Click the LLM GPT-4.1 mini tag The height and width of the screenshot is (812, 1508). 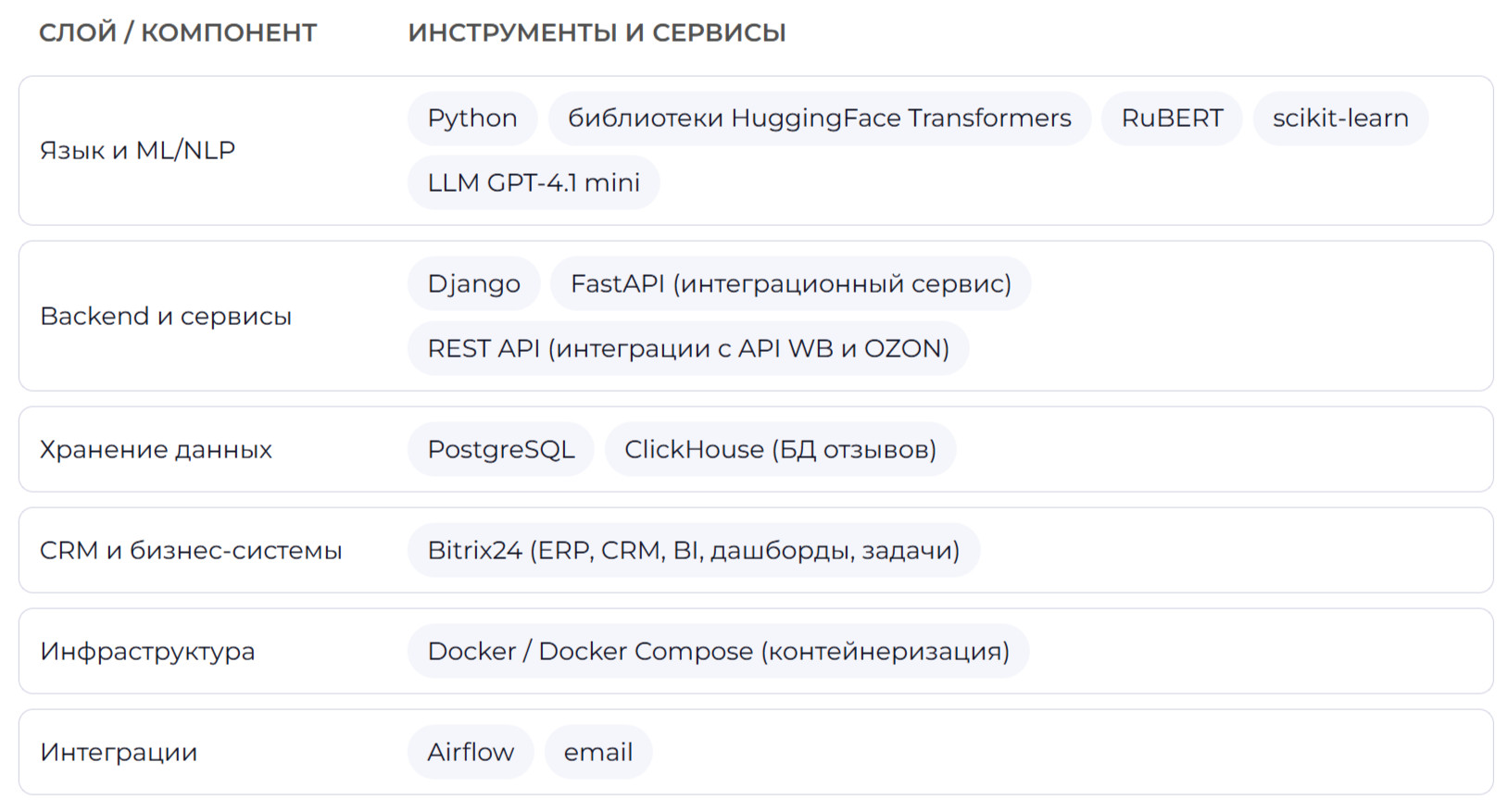(x=534, y=182)
